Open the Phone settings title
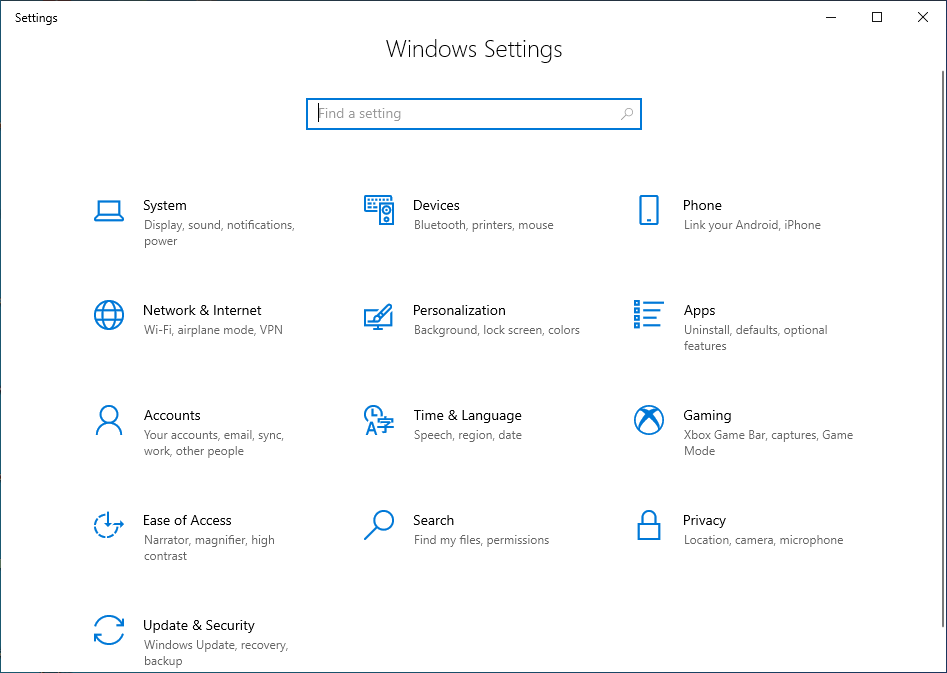Viewport: 947px width, 673px height. (x=702, y=205)
